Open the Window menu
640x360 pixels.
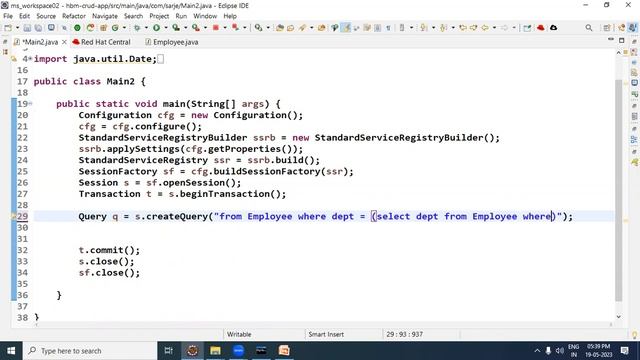coord(205,16)
